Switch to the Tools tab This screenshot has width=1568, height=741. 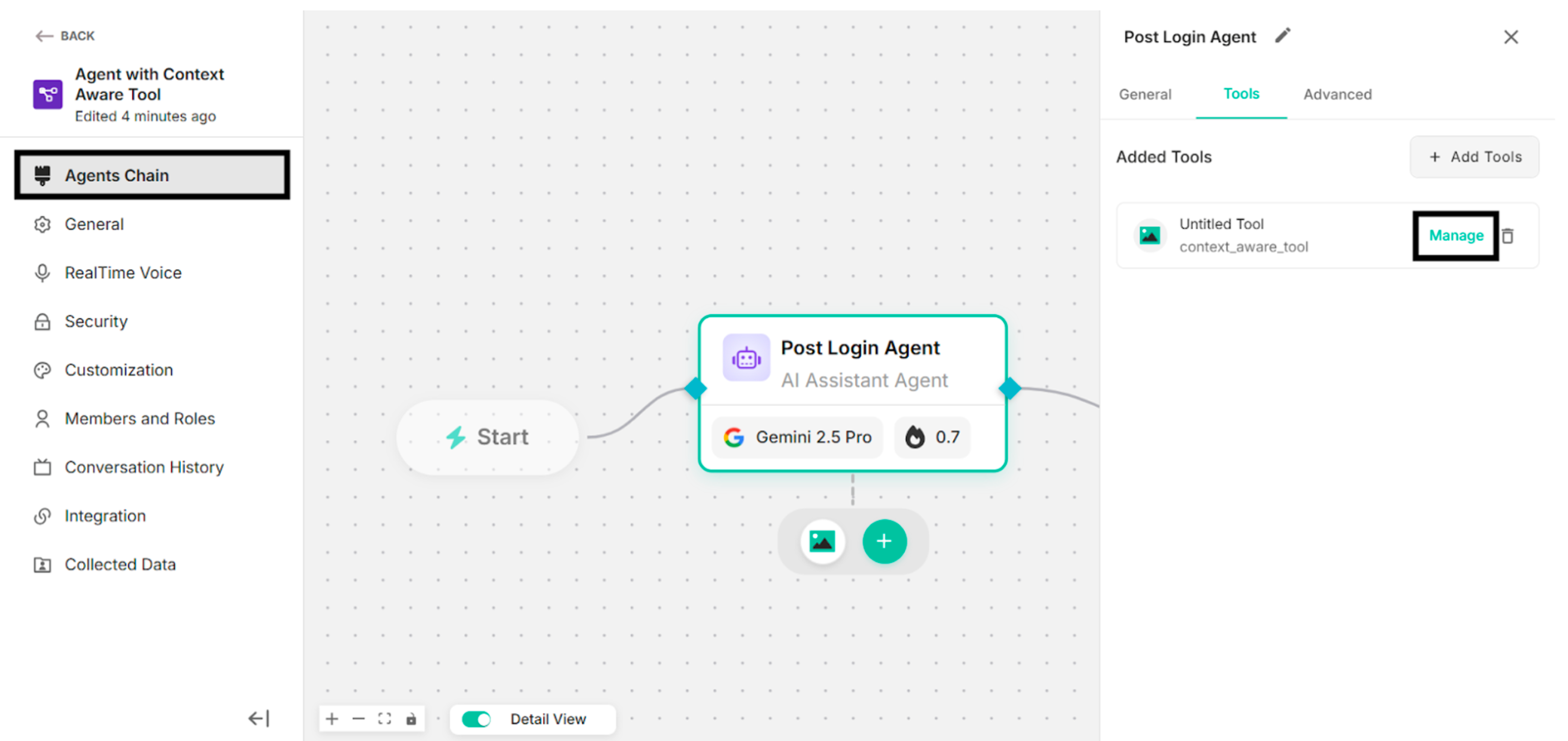(x=1241, y=94)
